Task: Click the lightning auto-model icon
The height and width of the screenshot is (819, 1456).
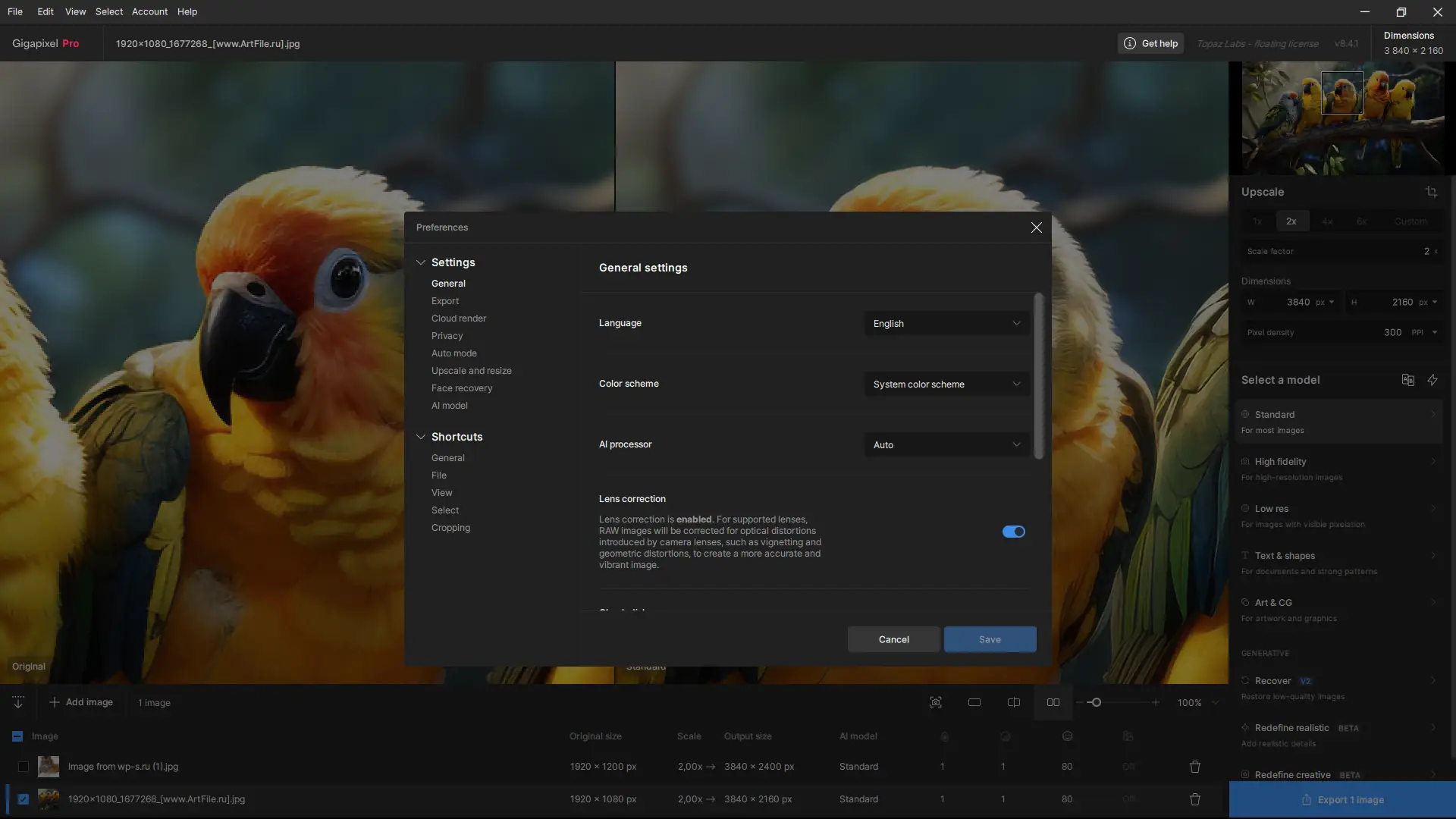Action: point(1432,380)
